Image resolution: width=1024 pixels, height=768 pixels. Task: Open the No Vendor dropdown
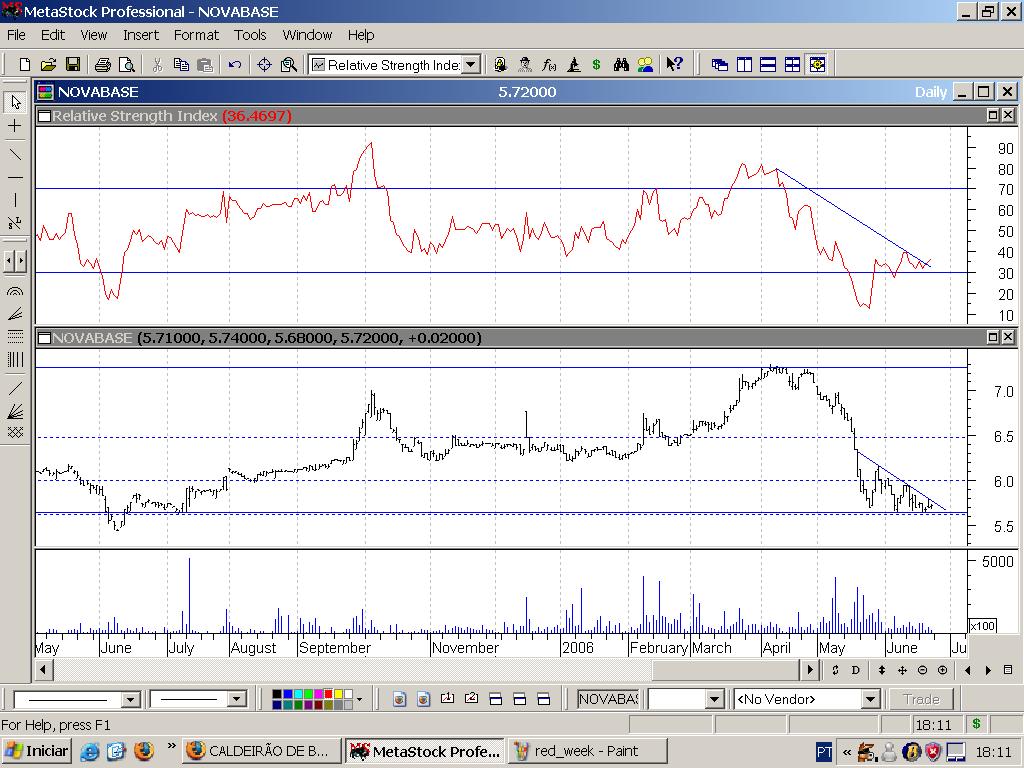[x=870, y=699]
